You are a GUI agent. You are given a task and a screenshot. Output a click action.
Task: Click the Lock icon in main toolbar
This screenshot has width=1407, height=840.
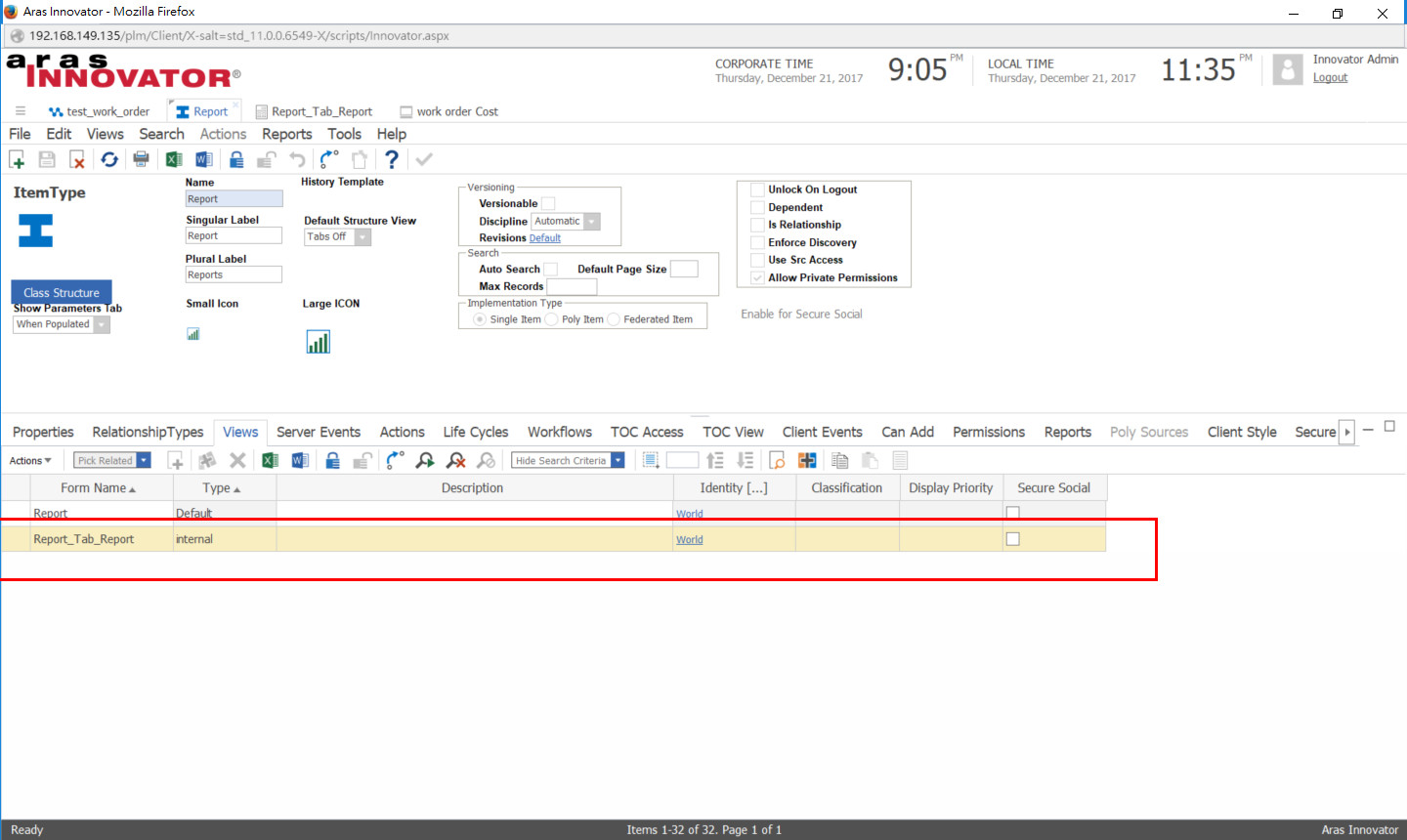236,159
